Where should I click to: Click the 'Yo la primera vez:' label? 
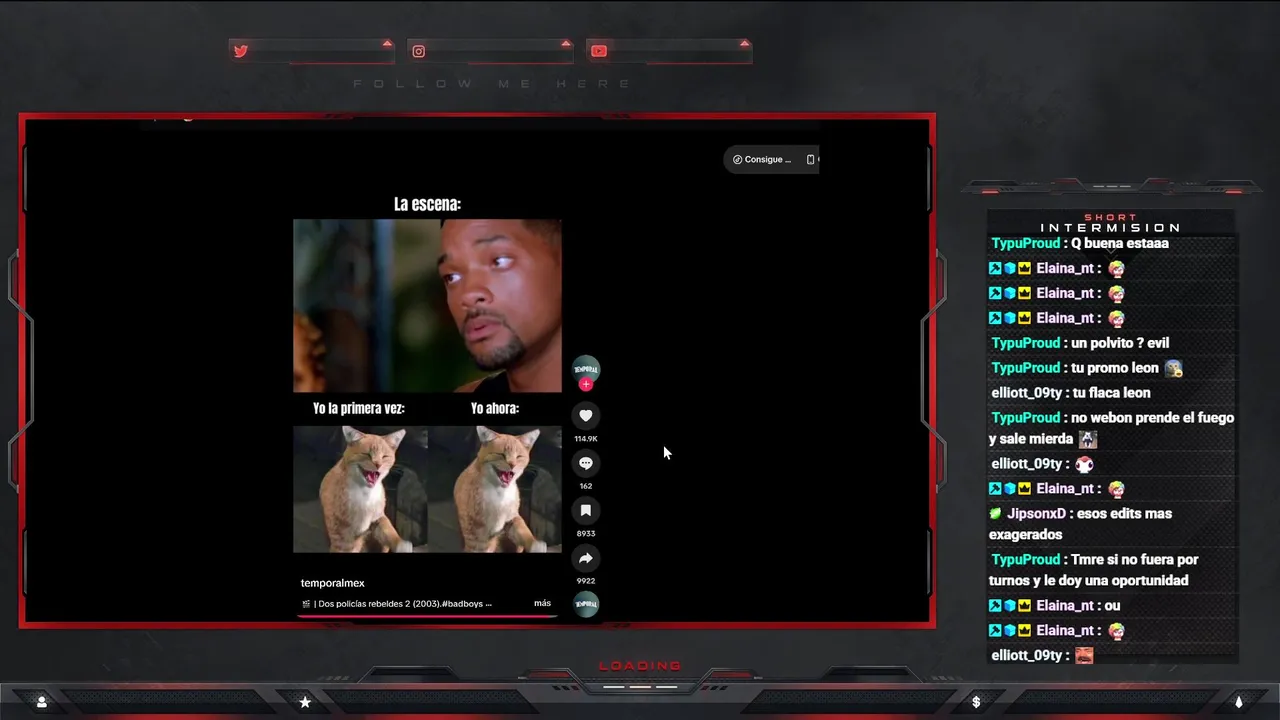point(359,408)
